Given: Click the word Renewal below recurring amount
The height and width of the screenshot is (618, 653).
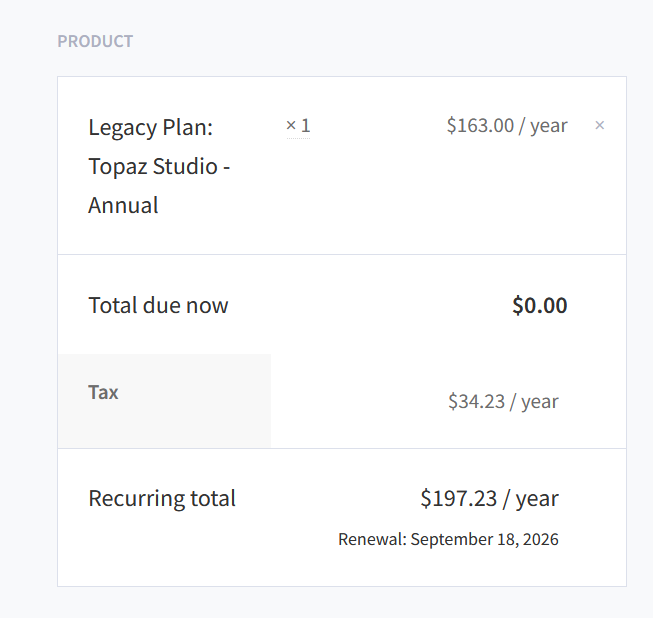Looking at the screenshot, I should tap(371, 540).
